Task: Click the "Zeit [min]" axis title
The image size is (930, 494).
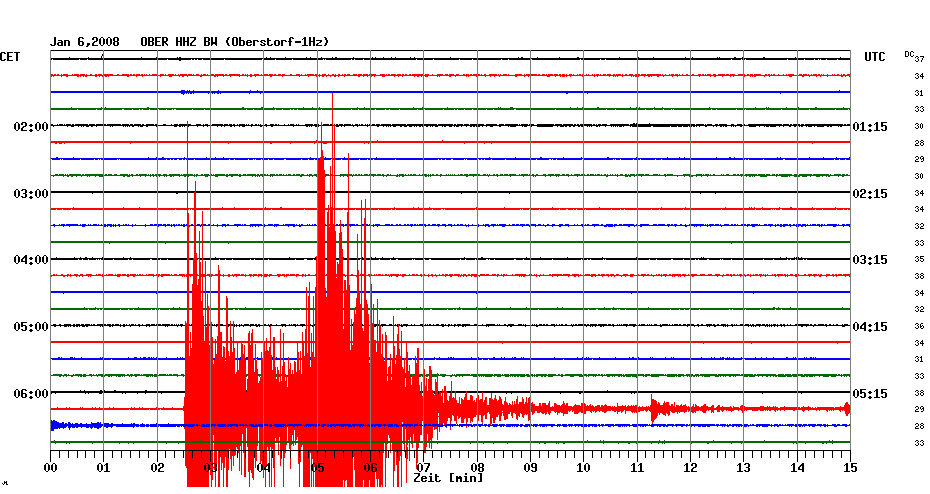Action: pos(448,478)
